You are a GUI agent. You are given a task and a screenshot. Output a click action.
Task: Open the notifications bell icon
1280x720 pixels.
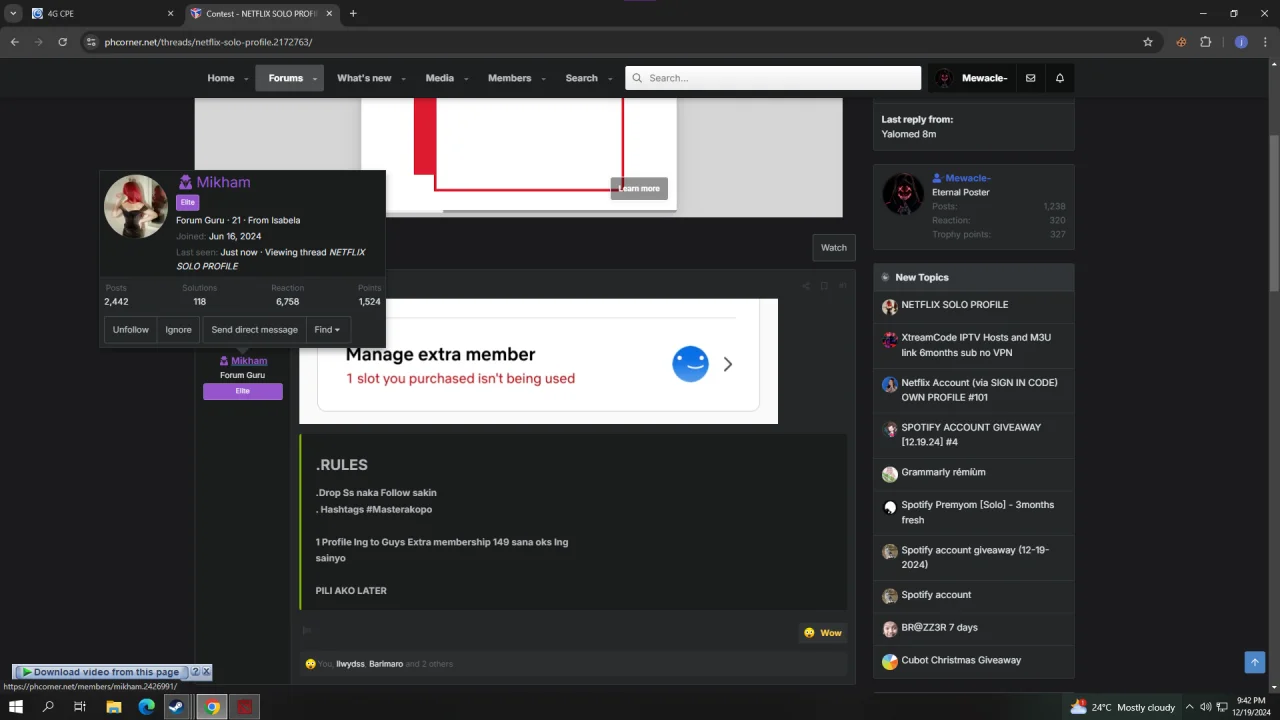pos(1060,78)
